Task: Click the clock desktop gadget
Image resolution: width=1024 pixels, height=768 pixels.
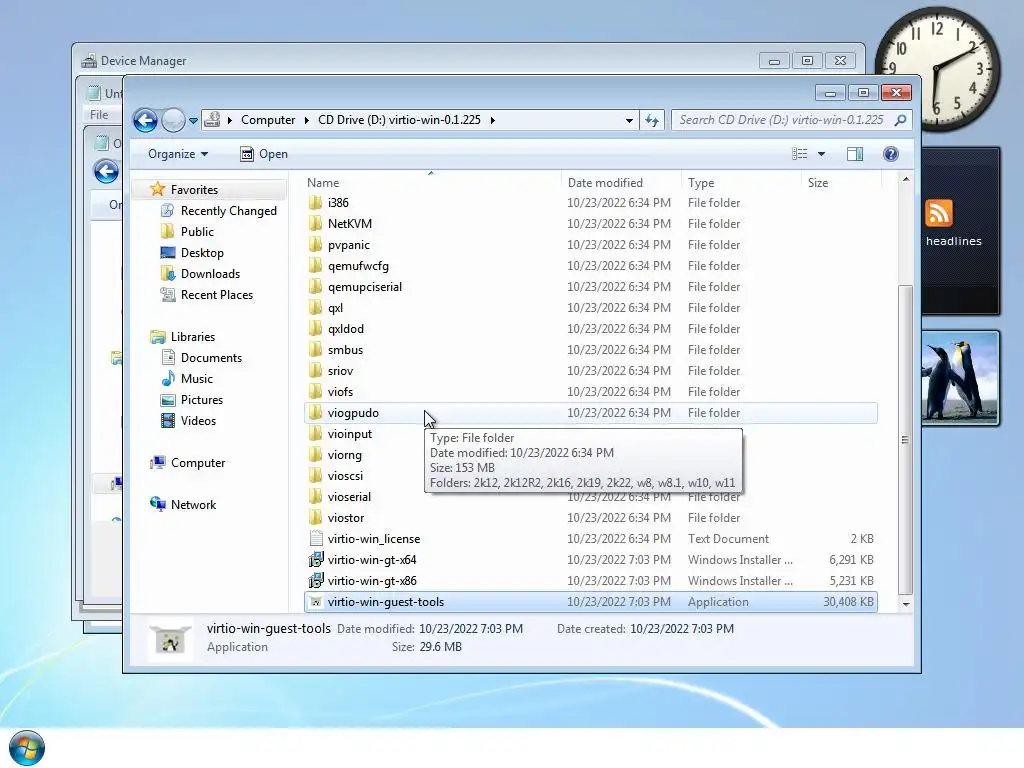Action: 936,68
